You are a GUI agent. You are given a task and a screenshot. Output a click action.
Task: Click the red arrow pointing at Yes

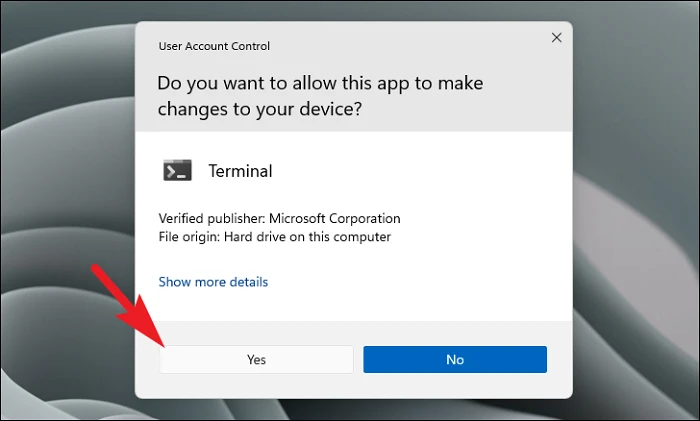pyautogui.click(x=125, y=303)
